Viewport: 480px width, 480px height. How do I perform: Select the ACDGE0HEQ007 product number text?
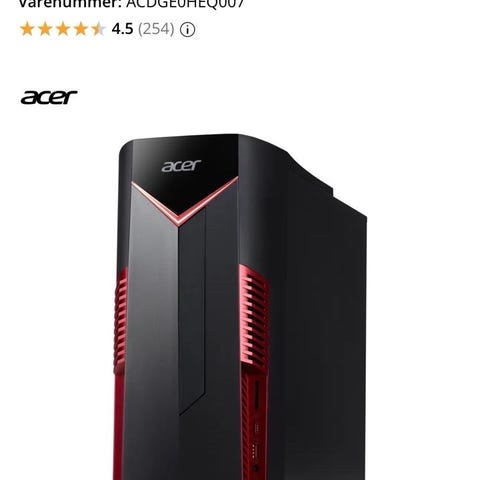[185, 4]
